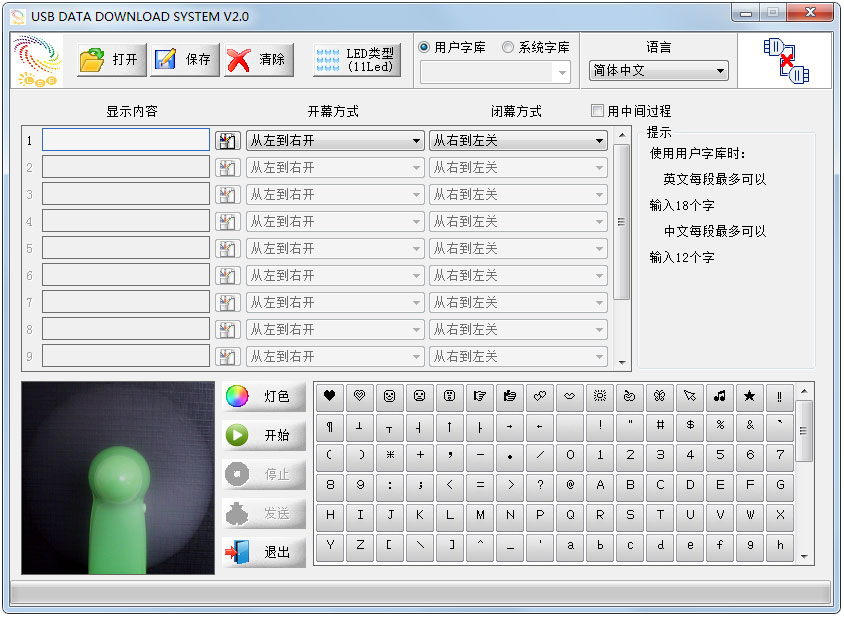Insert the sad face symbol
This screenshot has height=617, width=844.
(x=420, y=396)
